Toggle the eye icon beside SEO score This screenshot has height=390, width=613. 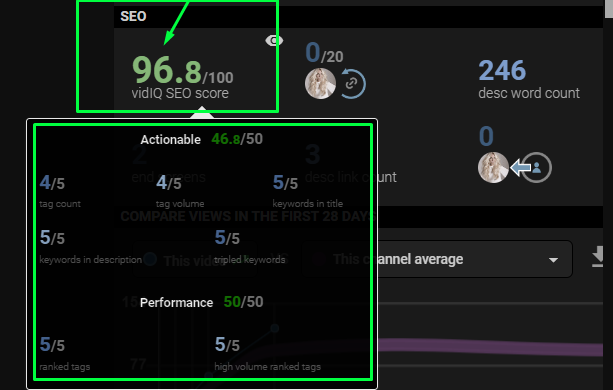pos(274,40)
